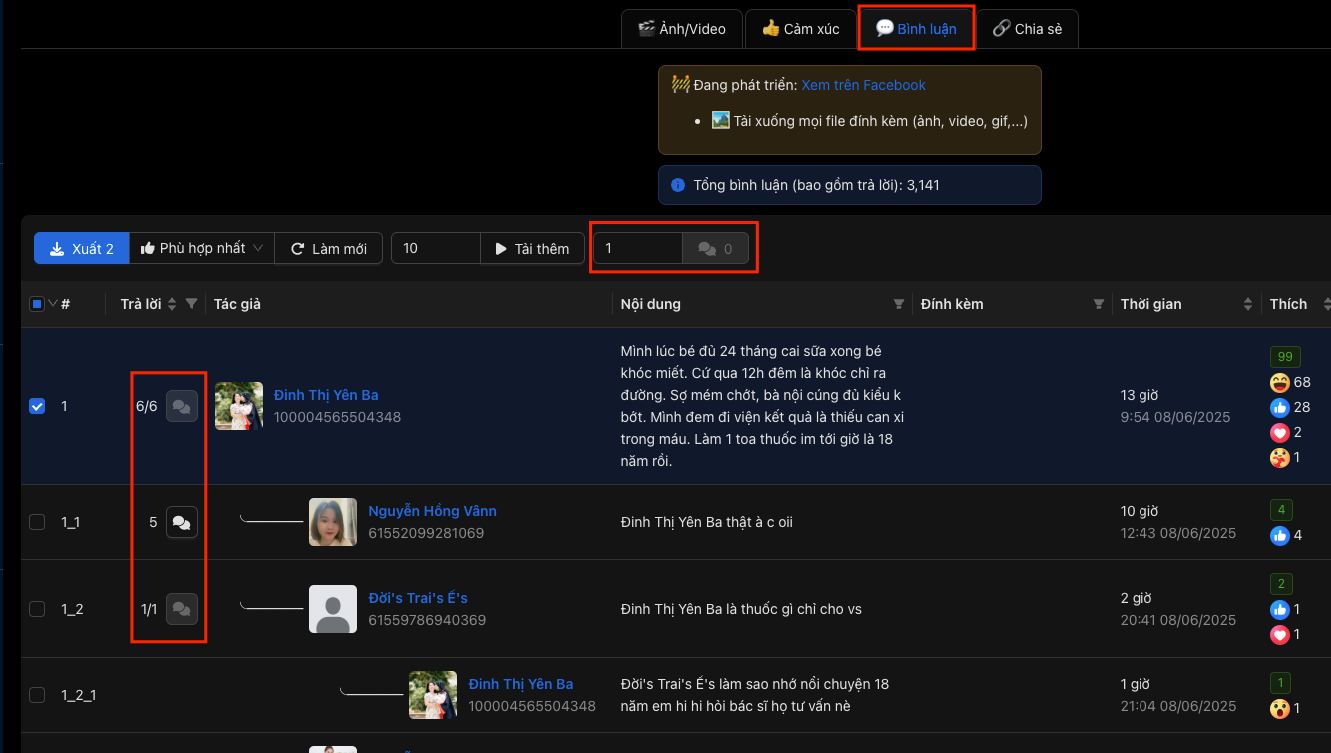Open the Nội dung column filter
The height and width of the screenshot is (753, 1331).
tap(898, 304)
